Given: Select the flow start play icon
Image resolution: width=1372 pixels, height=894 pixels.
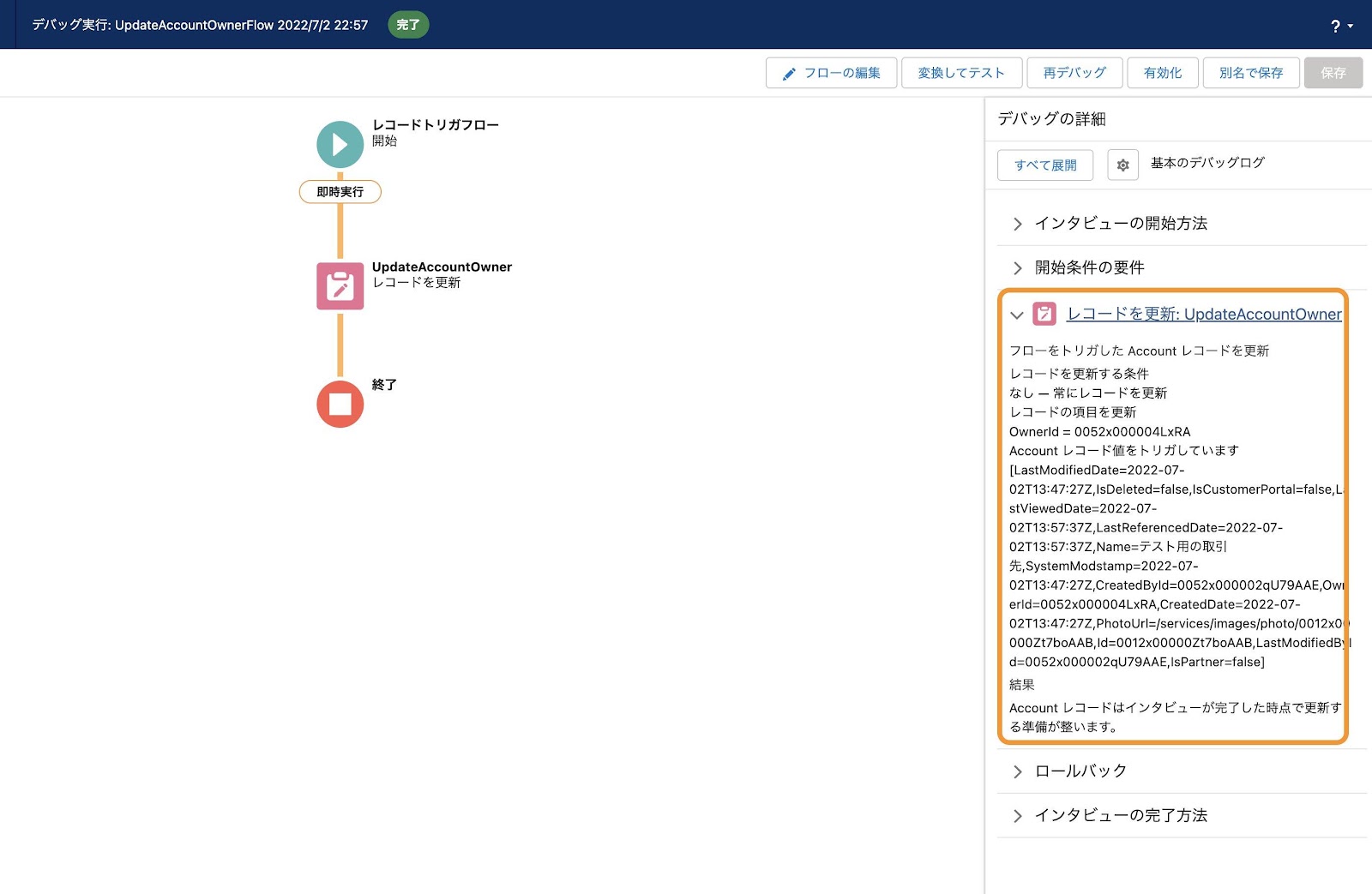Looking at the screenshot, I should (340, 144).
